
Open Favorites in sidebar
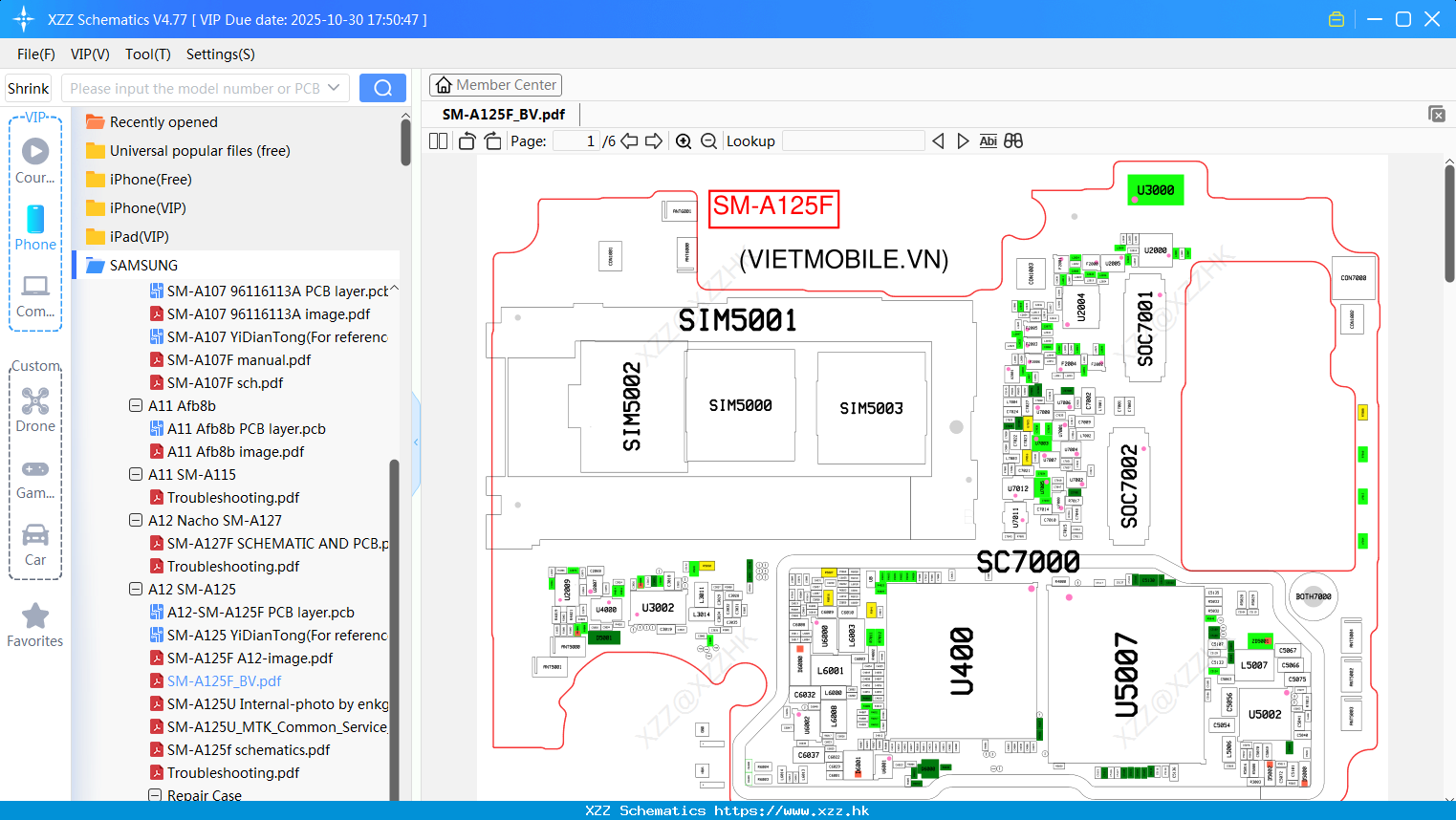tap(35, 626)
